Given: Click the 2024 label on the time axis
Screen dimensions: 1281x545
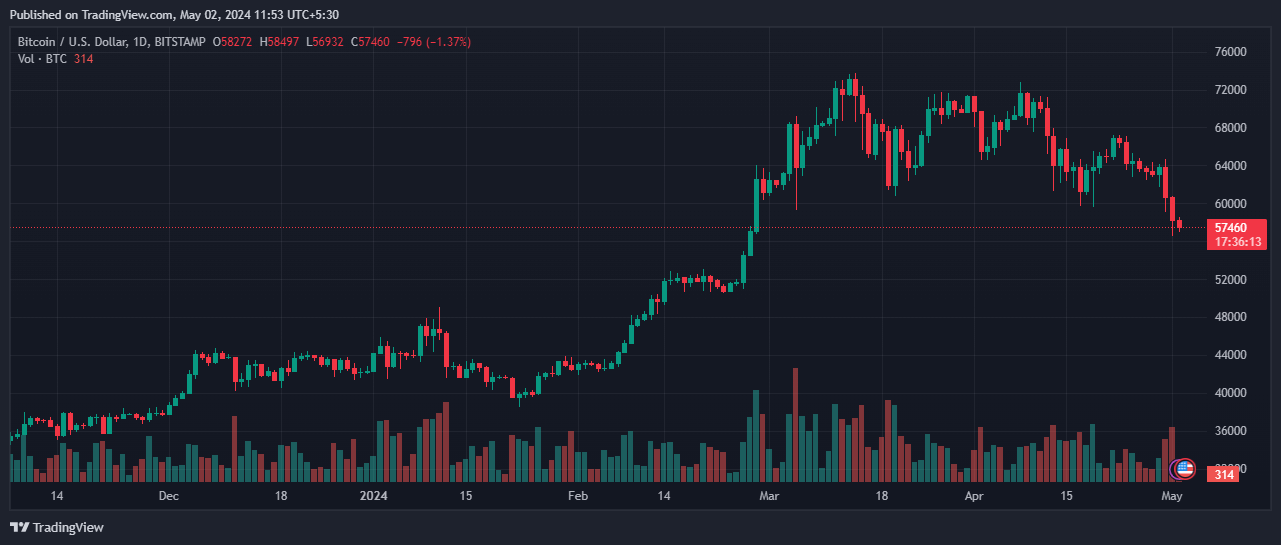Looking at the screenshot, I should [x=374, y=496].
